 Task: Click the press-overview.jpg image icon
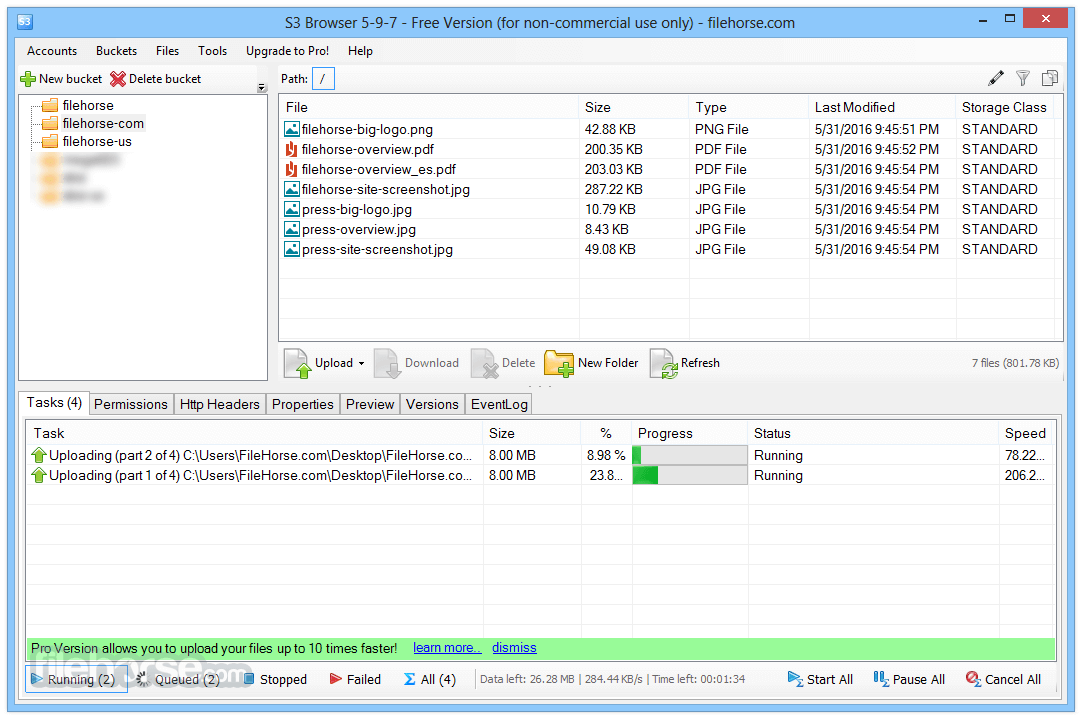pyautogui.click(x=292, y=229)
